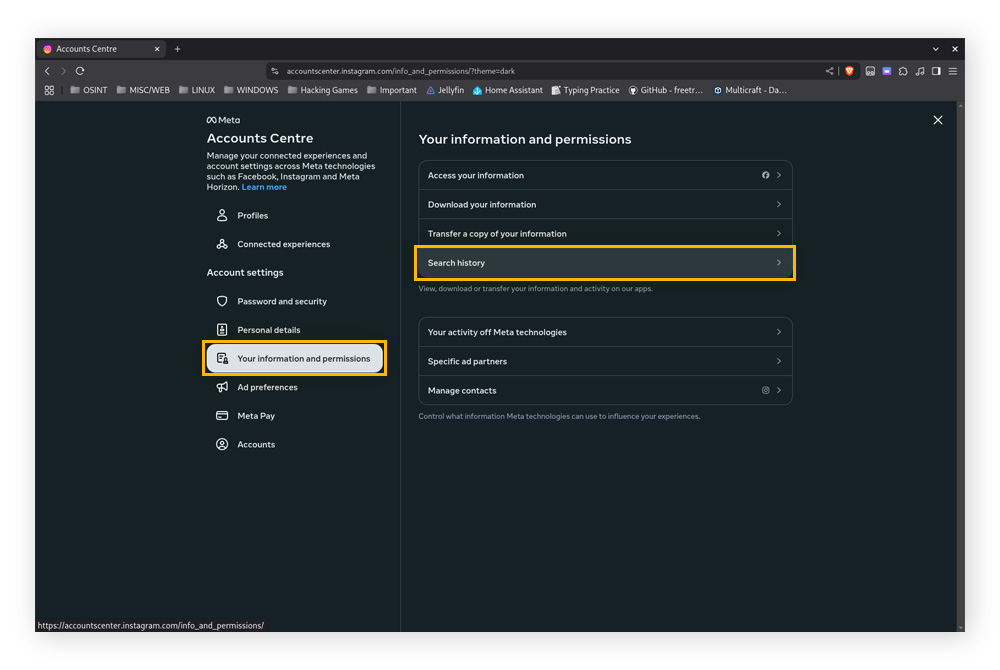Click chevron on Search history row
This screenshot has width=1000, height=670.
coord(779,263)
